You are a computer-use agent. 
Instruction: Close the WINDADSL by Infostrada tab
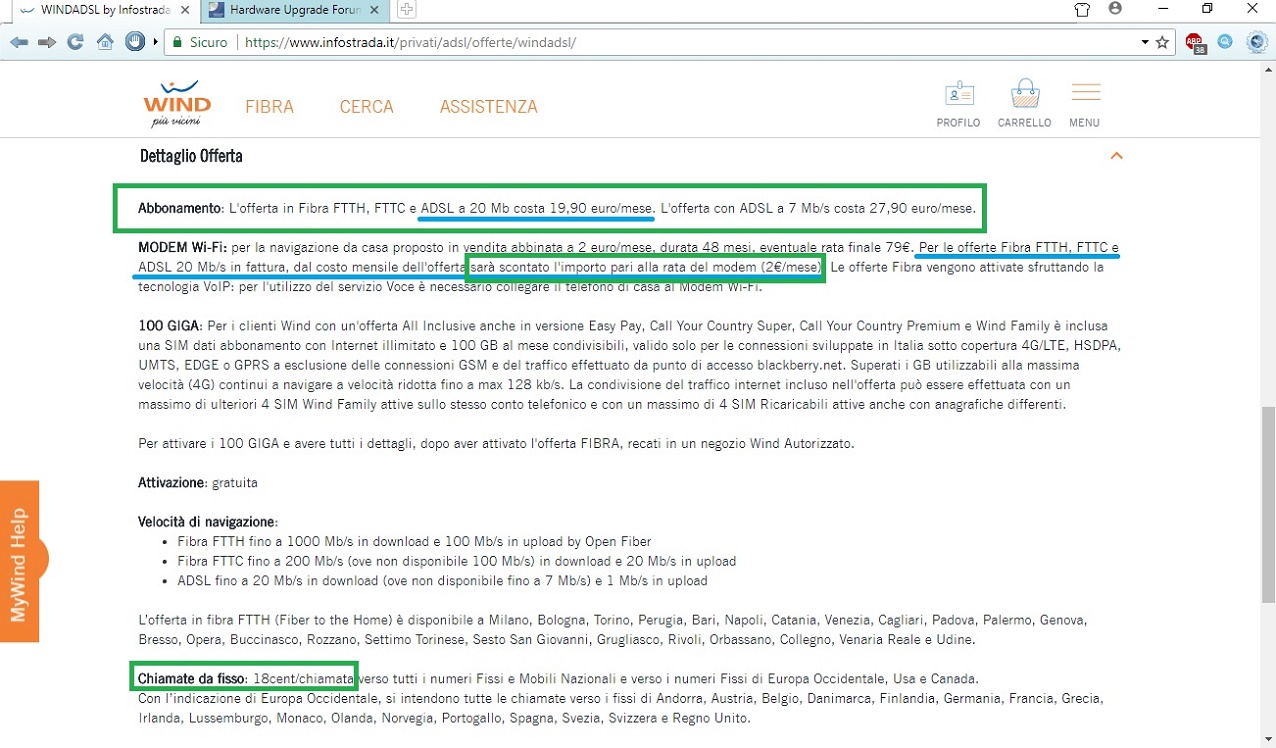(187, 9)
